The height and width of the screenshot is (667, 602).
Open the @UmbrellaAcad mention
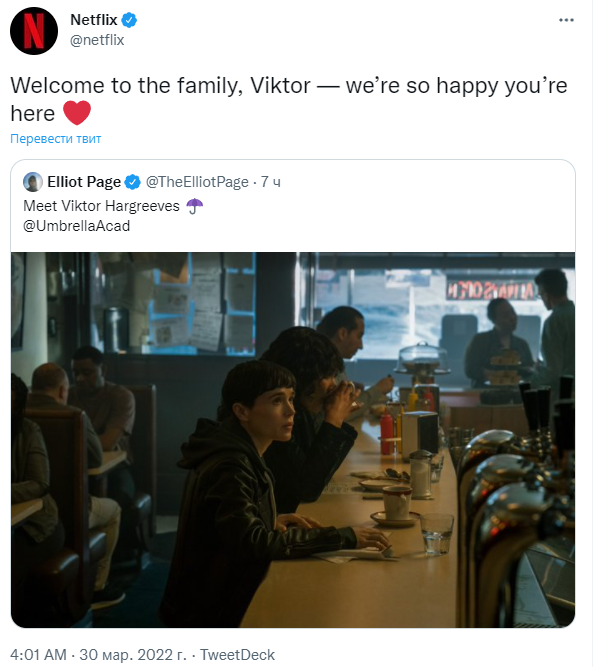click(x=77, y=226)
